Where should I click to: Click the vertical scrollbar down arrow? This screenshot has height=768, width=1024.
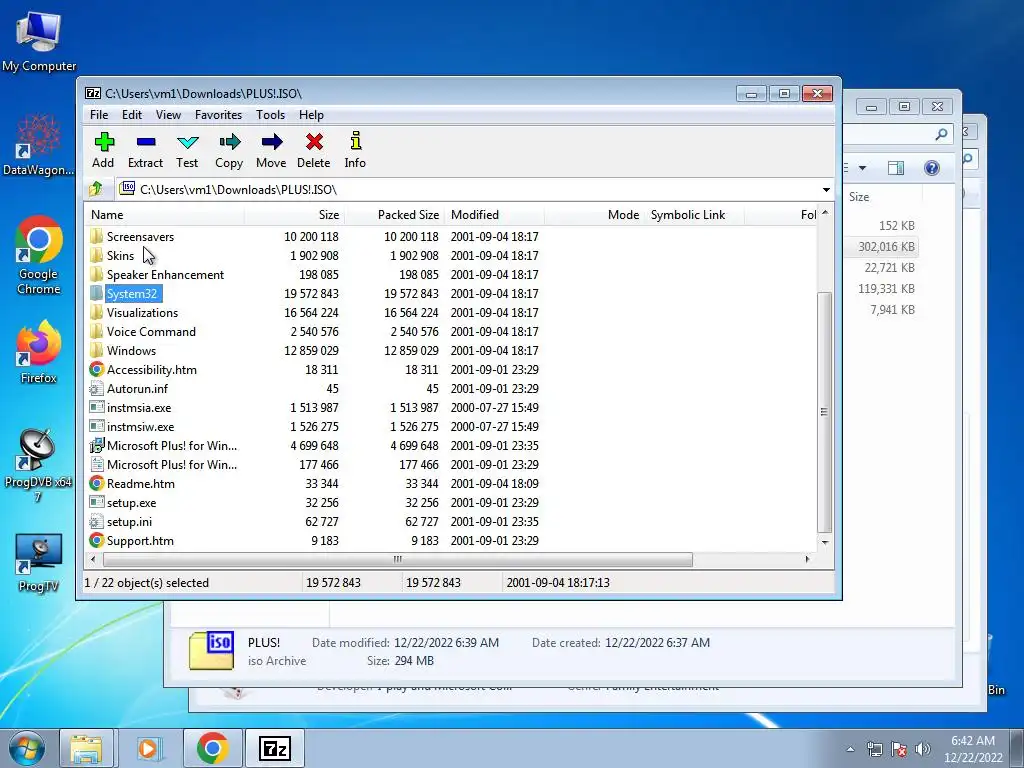tap(825, 543)
